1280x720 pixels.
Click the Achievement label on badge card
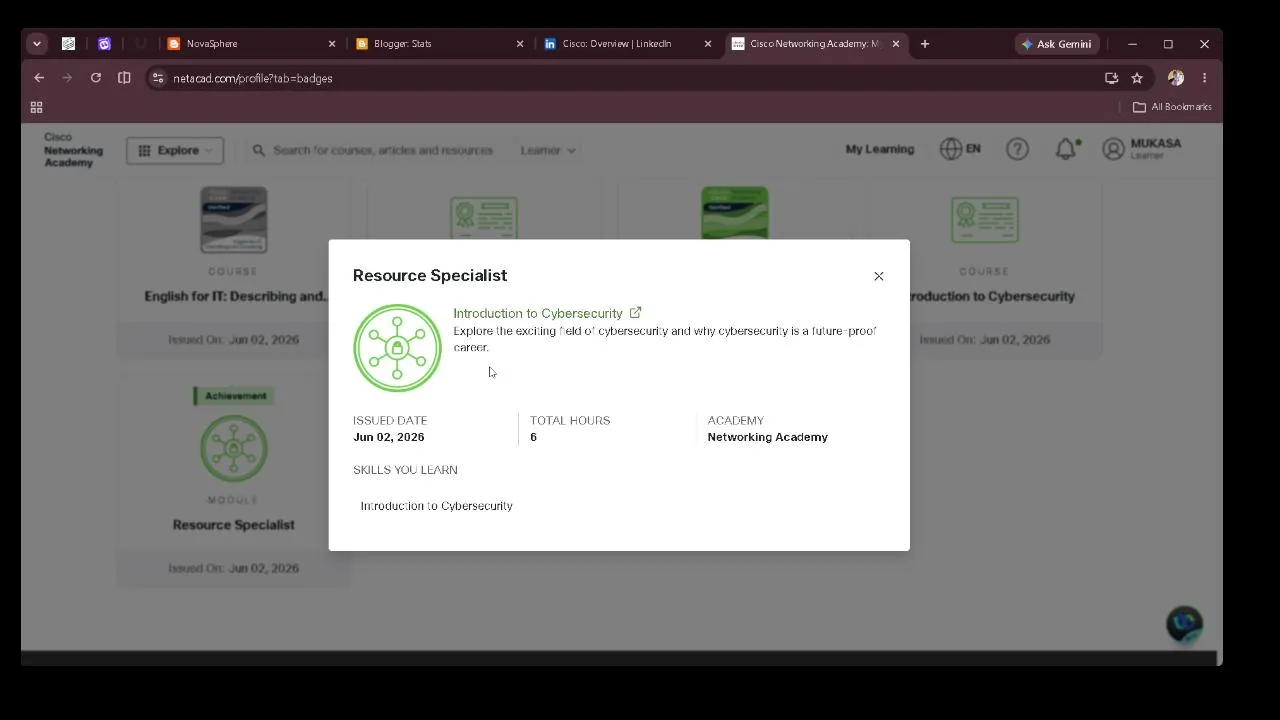[236, 396]
